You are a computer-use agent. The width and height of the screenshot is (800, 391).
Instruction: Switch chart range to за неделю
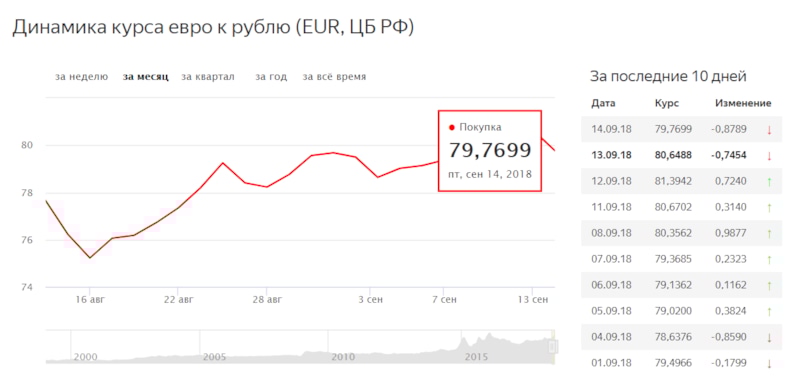pos(82,77)
